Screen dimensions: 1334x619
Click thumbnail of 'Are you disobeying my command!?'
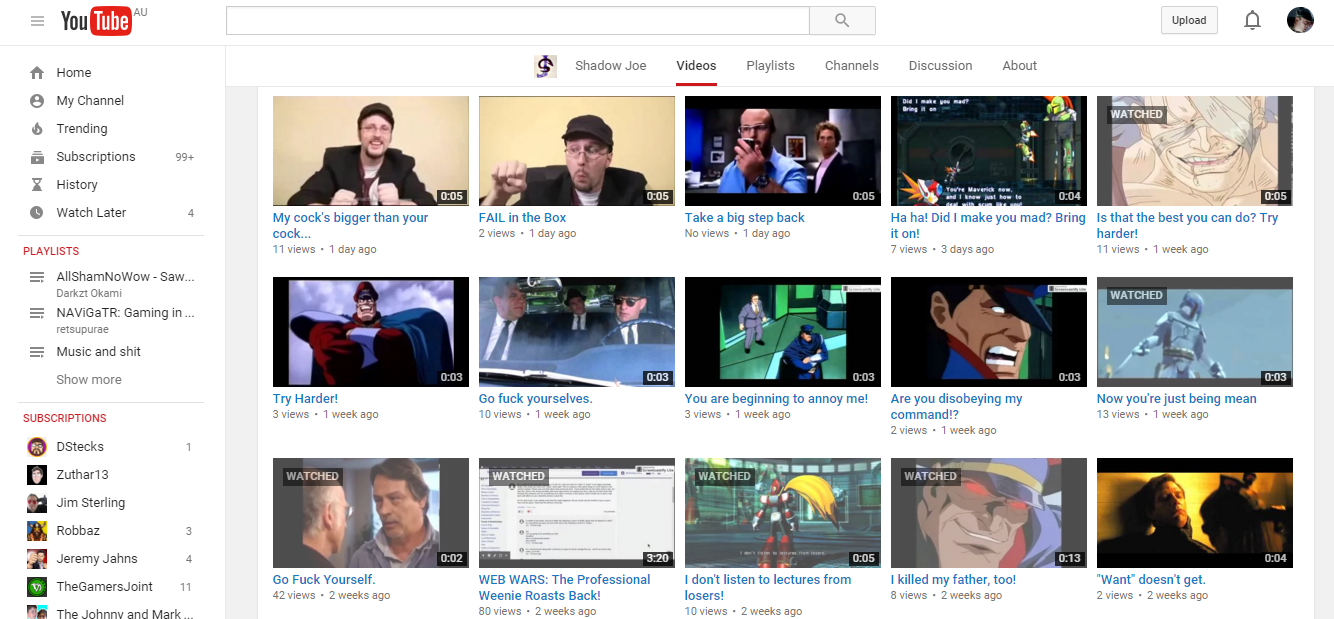click(x=989, y=332)
